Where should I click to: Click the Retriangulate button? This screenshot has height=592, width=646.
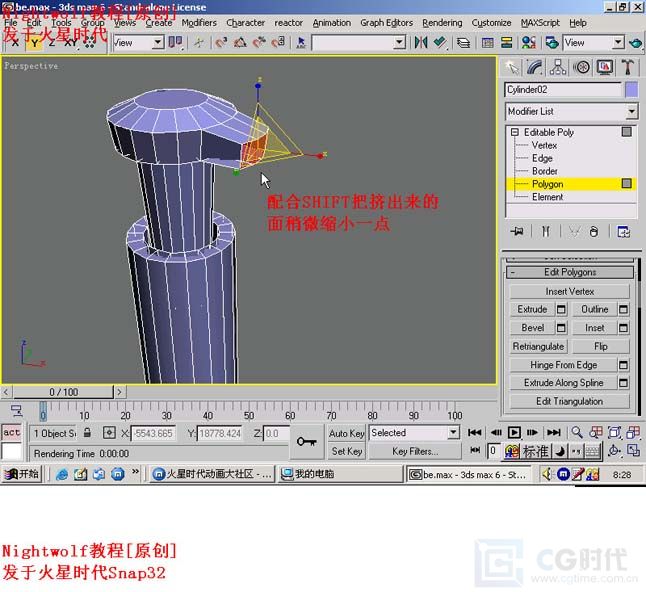coord(538,346)
